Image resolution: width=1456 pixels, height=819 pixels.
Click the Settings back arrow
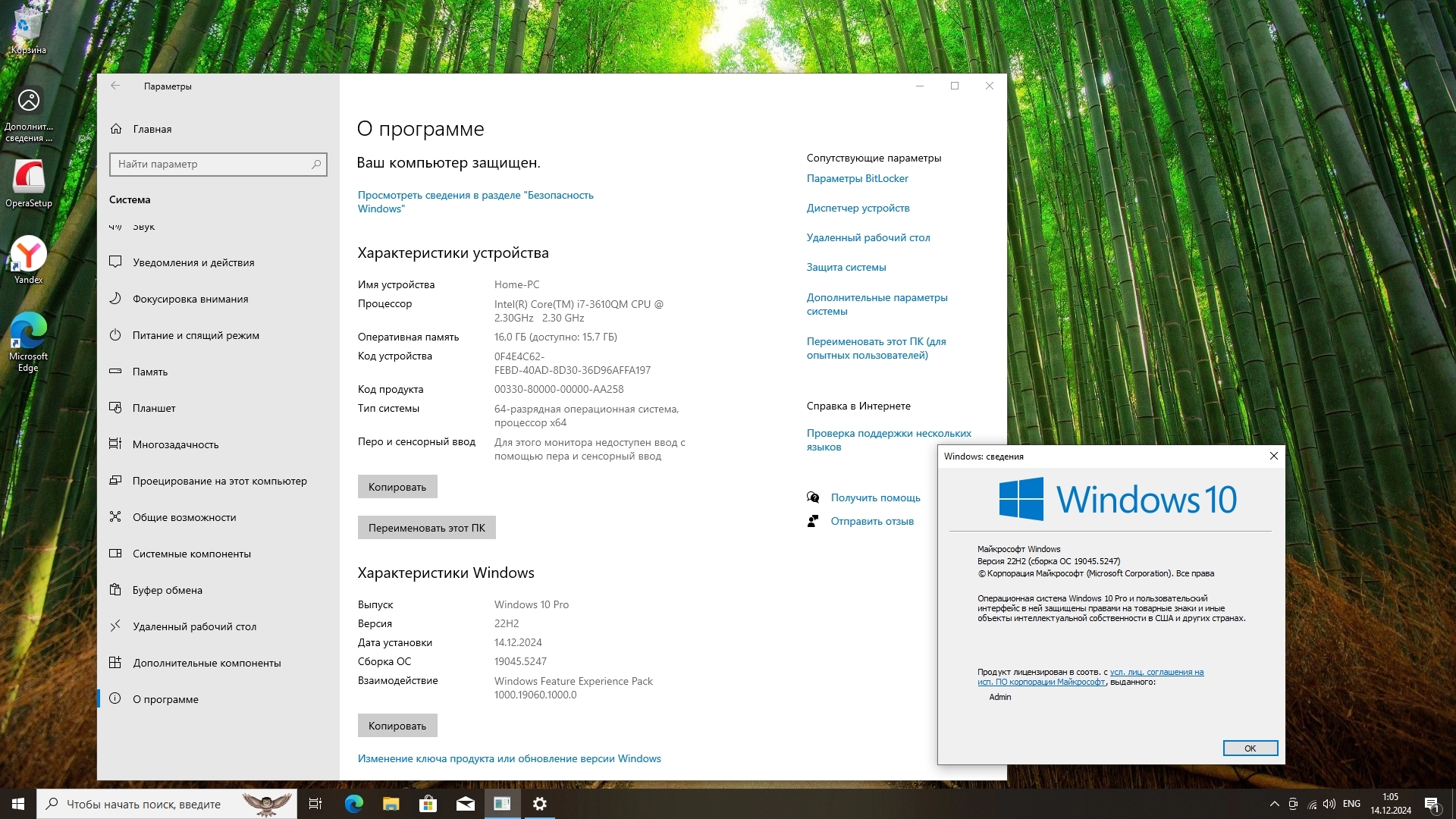click(115, 86)
